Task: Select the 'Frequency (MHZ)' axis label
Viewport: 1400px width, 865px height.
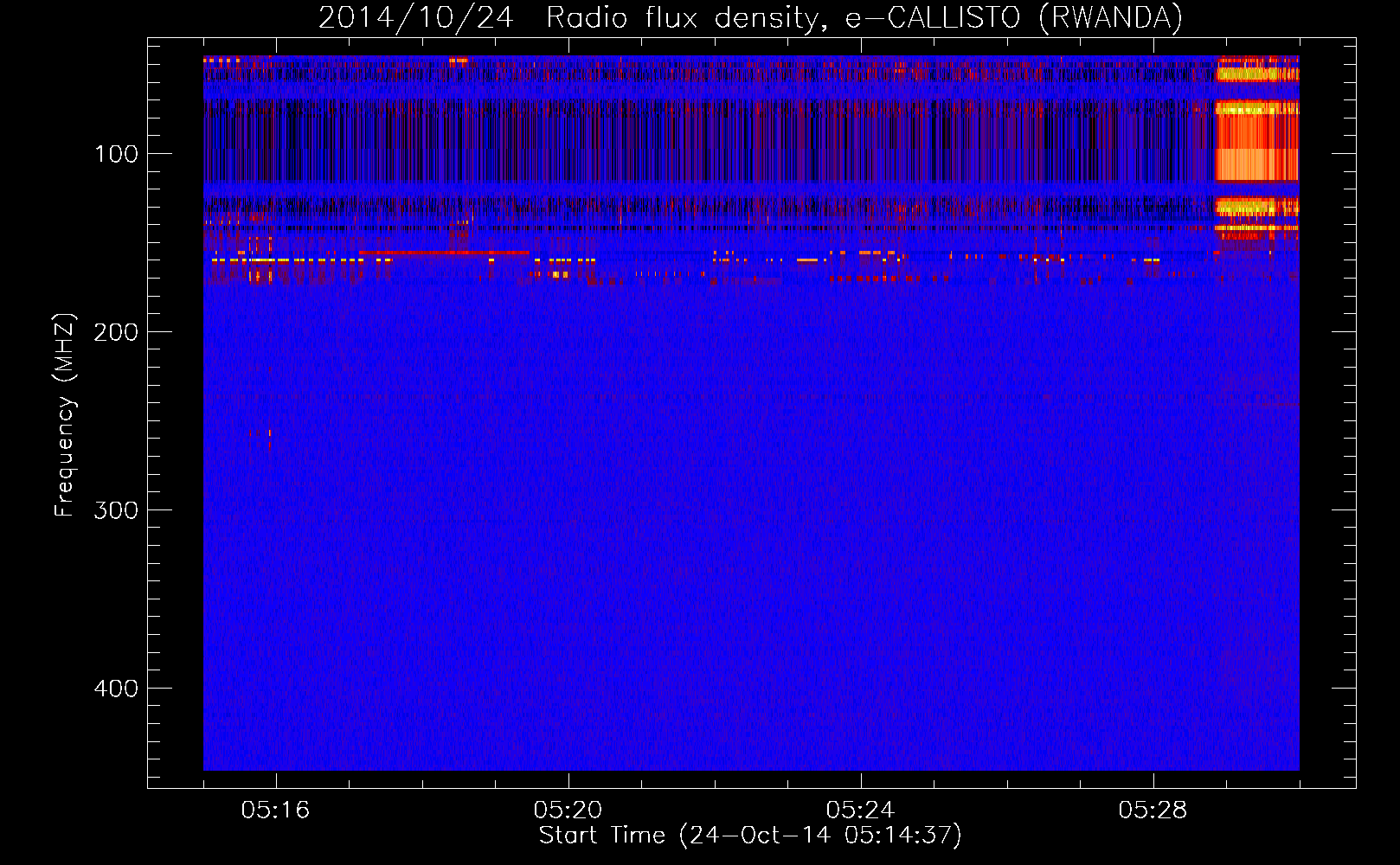Action: pos(65,415)
